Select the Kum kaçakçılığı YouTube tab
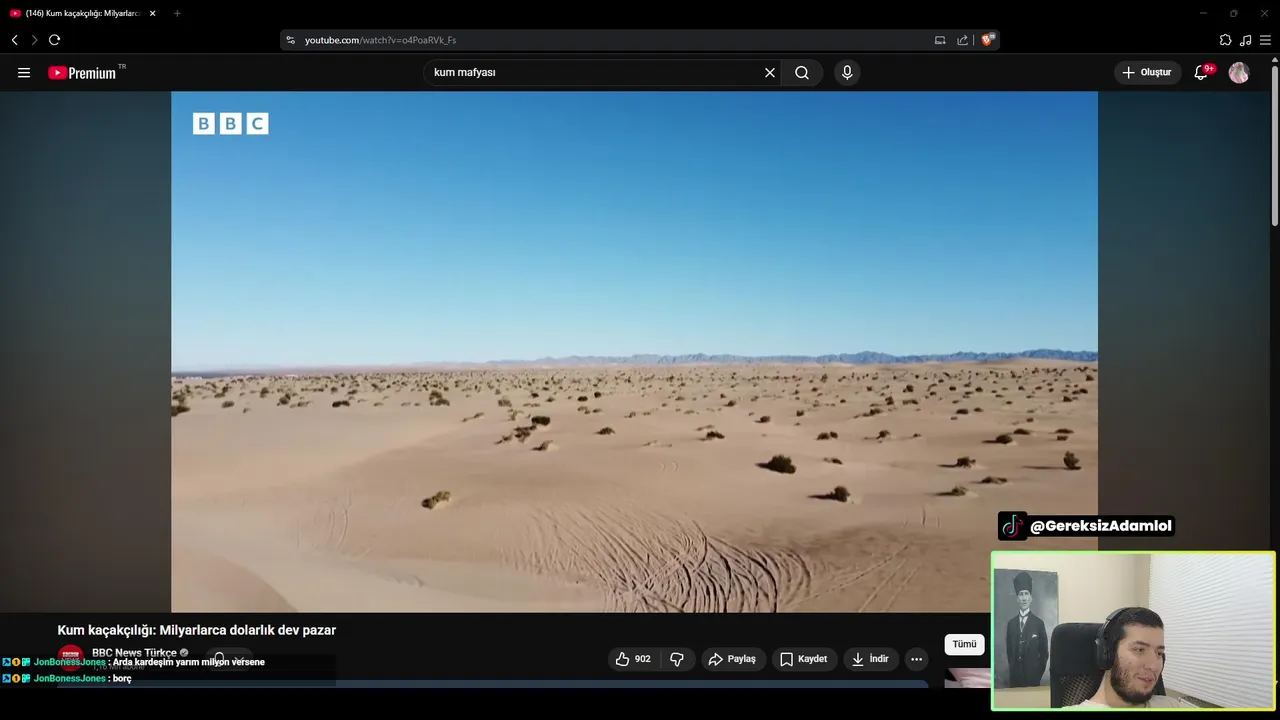1280x720 pixels. 84,13
